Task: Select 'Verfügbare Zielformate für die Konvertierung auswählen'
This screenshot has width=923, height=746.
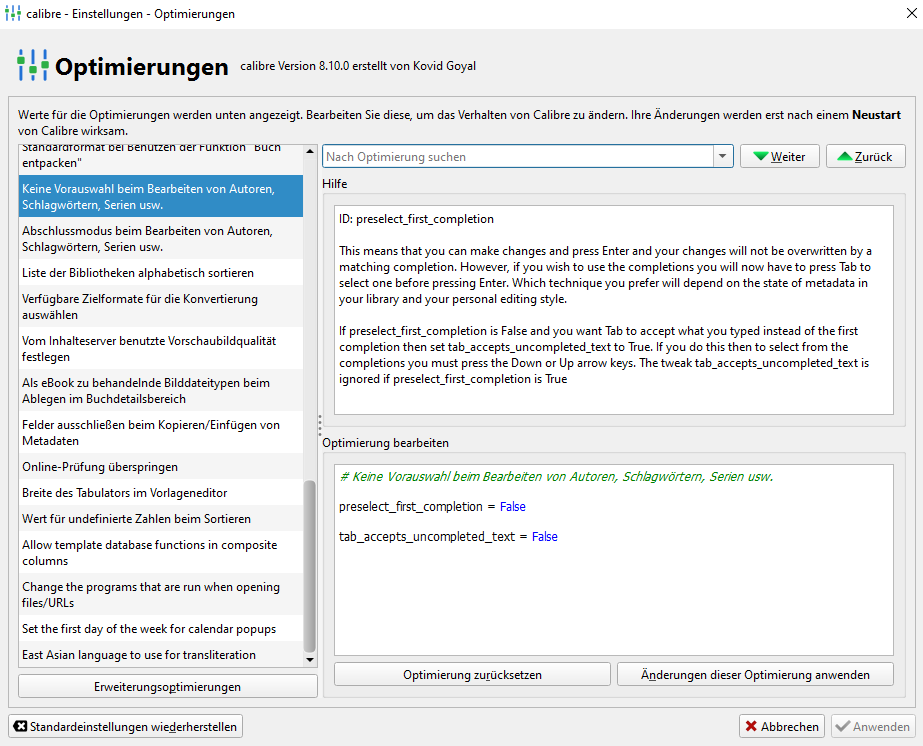Action: tap(161, 306)
